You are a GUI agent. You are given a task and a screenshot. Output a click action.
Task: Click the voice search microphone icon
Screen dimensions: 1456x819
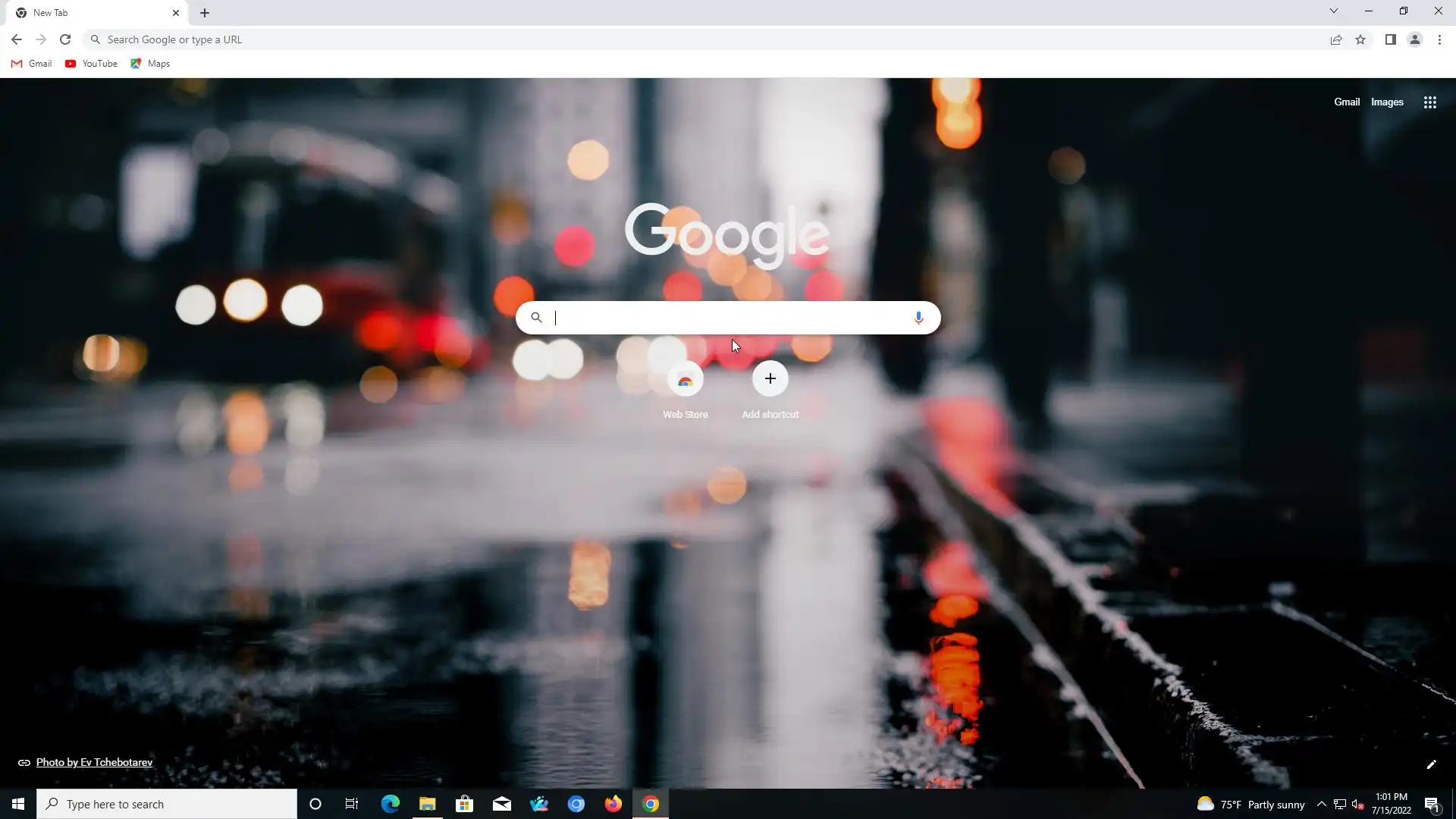[x=918, y=318]
